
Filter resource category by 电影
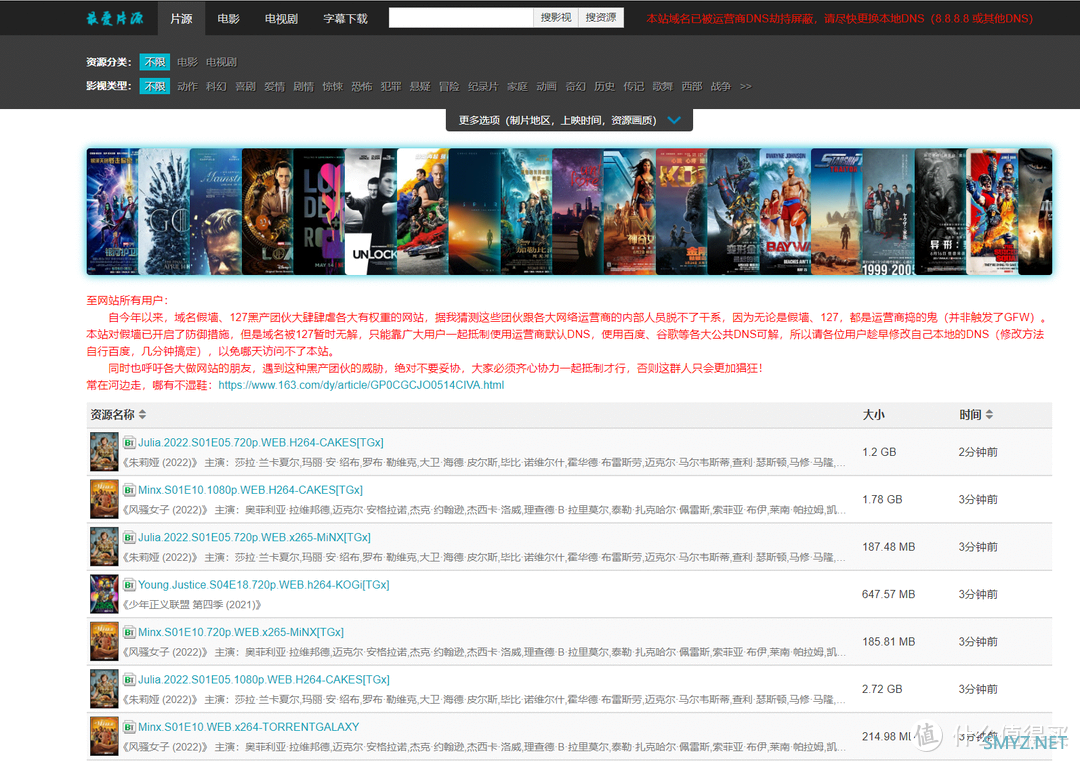pyautogui.click(x=187, y=62)
